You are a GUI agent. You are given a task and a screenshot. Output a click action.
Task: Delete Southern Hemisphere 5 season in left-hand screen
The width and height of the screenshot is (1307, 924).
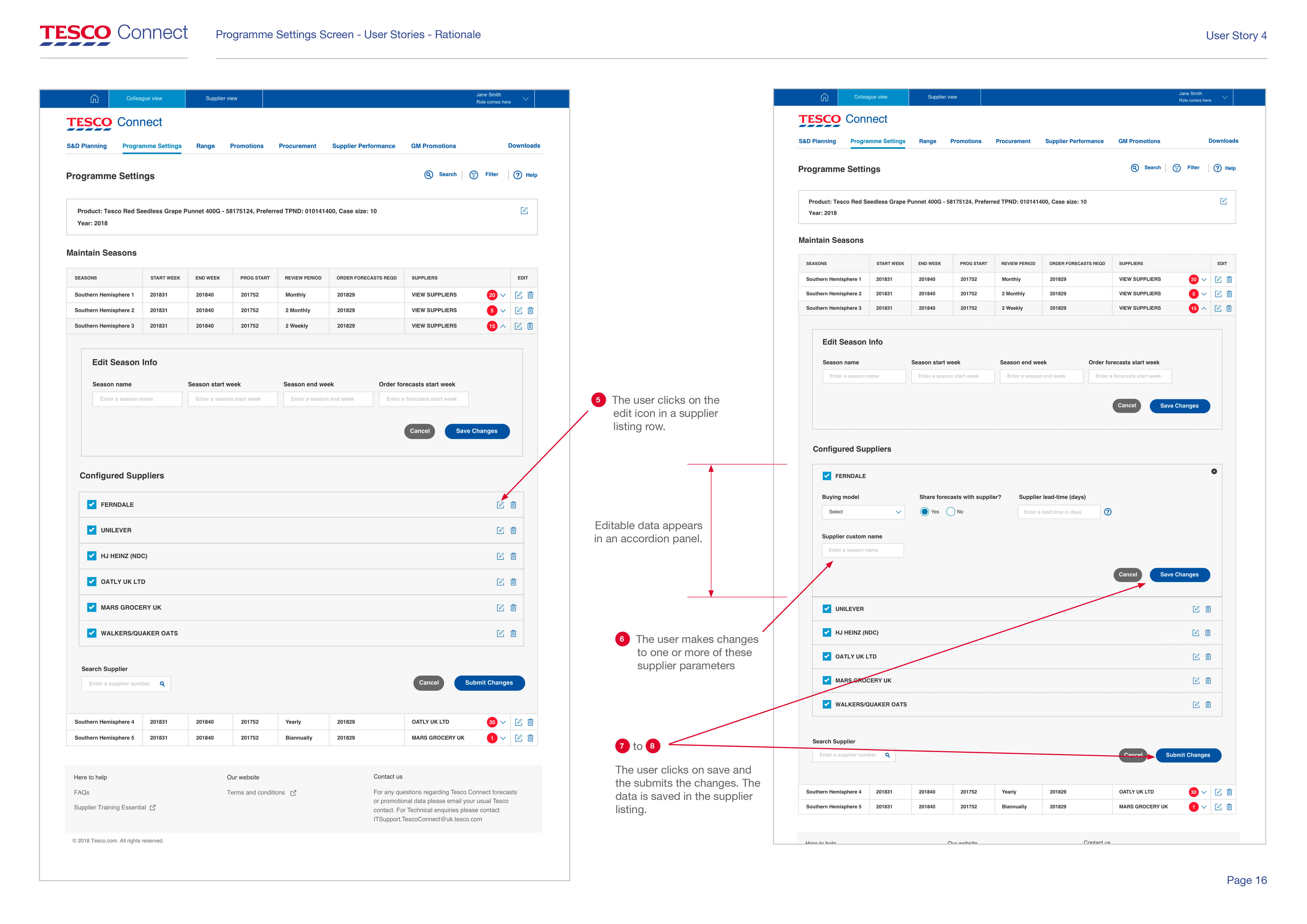pyautogui.click(x=530, y=738)
